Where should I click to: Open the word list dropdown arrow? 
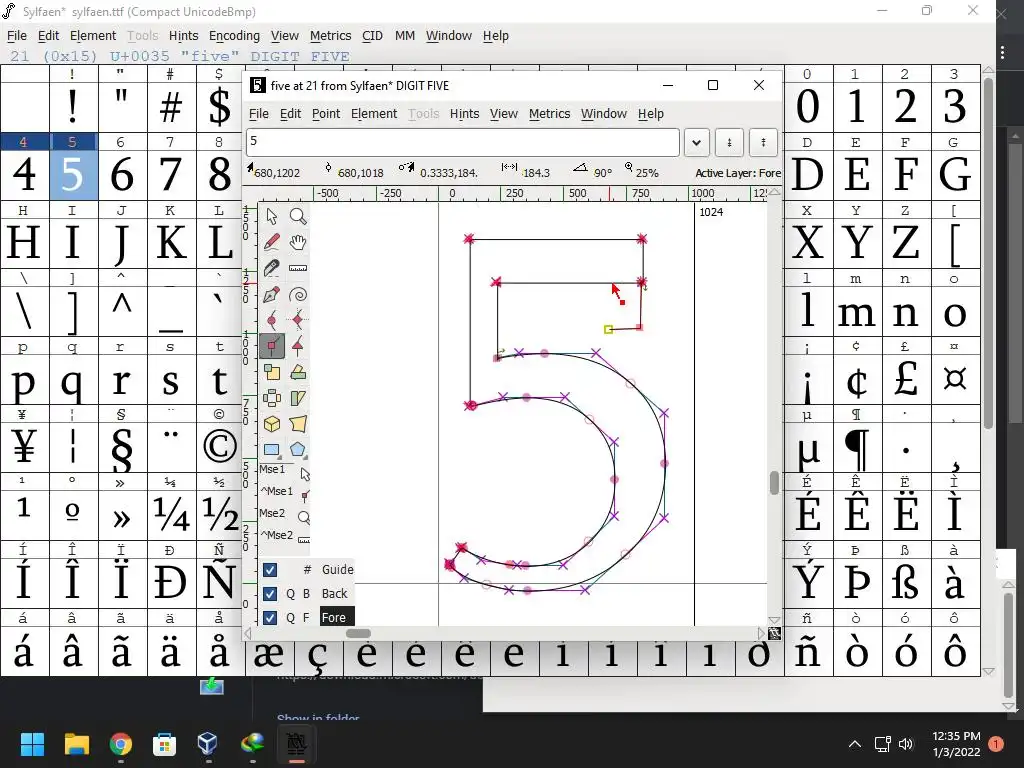click(697, 142)
